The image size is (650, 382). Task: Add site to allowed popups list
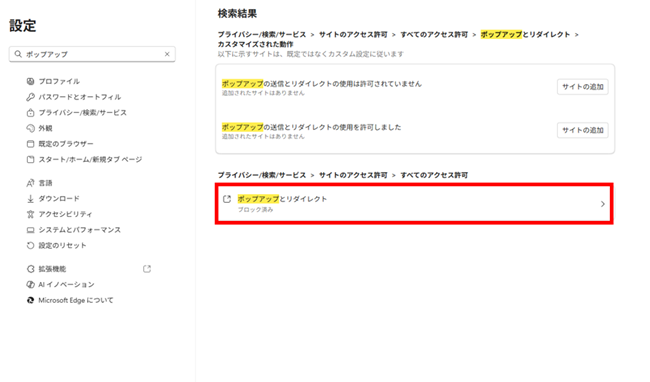pos(582,130)
